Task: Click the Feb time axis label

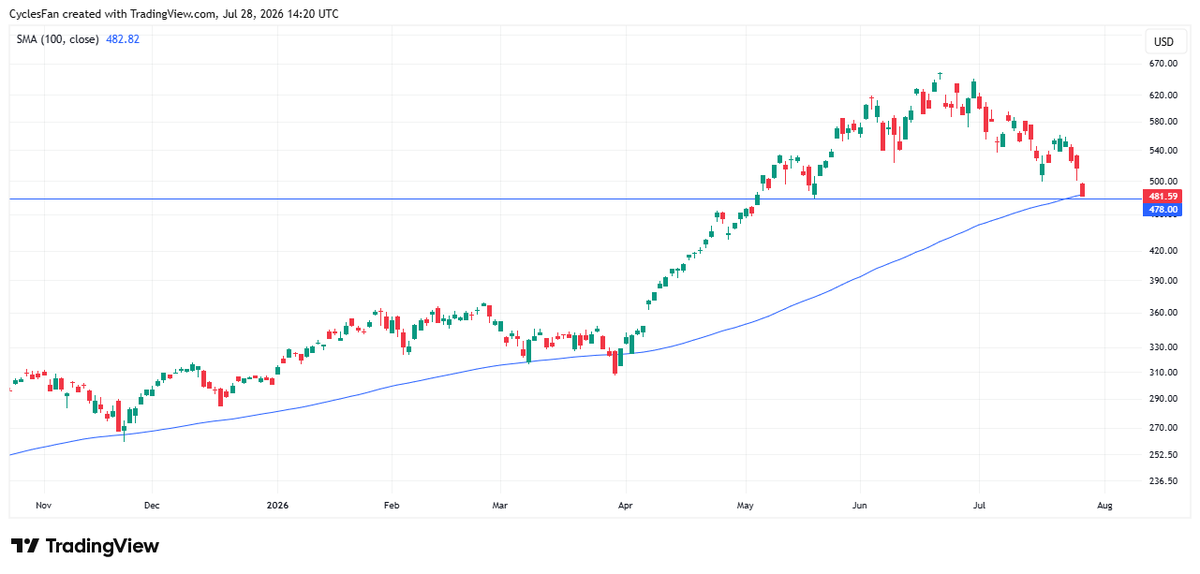Action: point(392,506)
